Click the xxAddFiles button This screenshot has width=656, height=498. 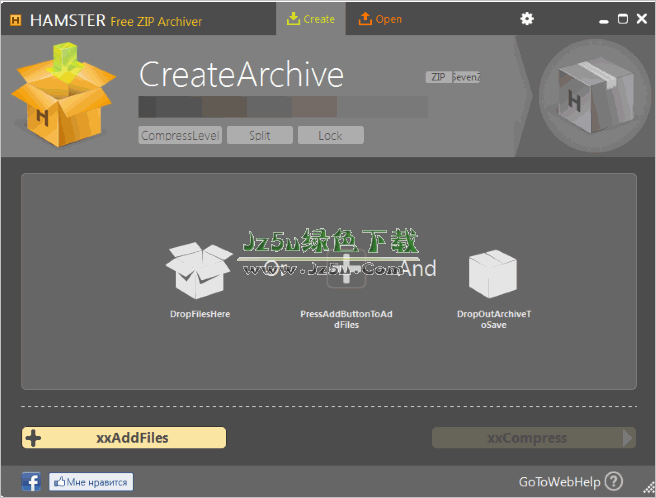pos(124,438)
